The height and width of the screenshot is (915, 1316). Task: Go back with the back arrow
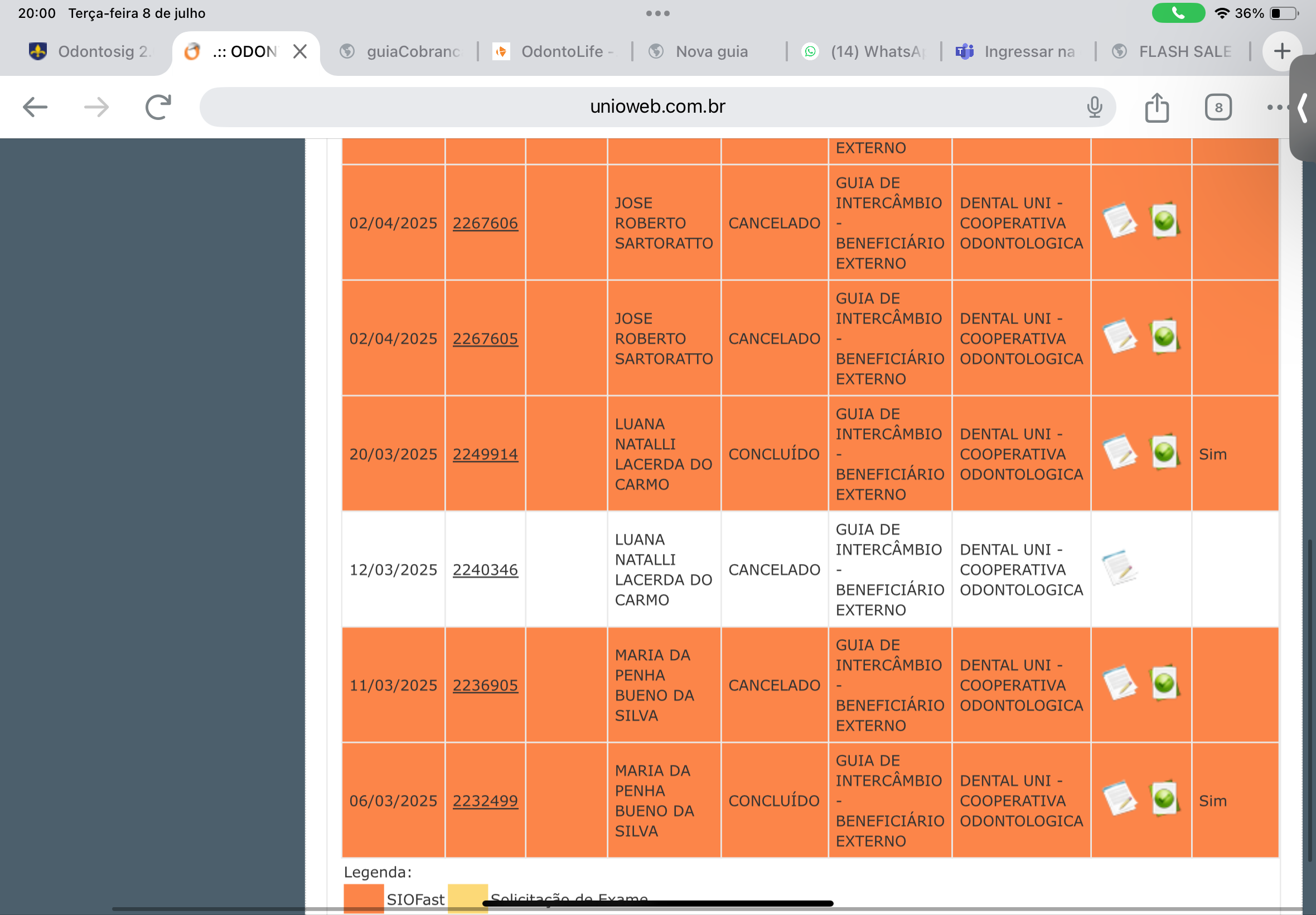tap(35, 107)
